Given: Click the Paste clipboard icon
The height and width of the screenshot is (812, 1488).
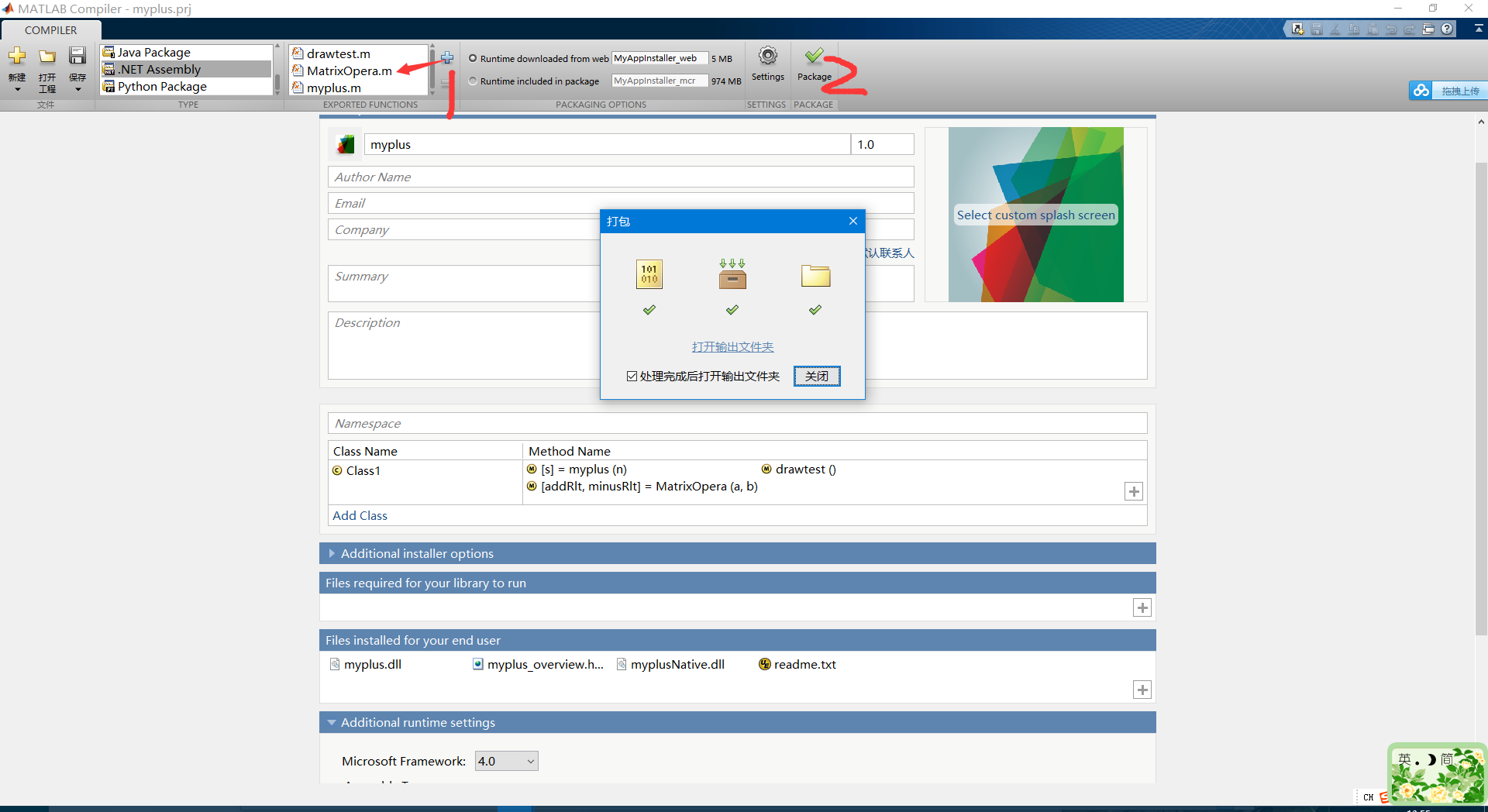Looking at the screenshot, I should coord(1373,29).
